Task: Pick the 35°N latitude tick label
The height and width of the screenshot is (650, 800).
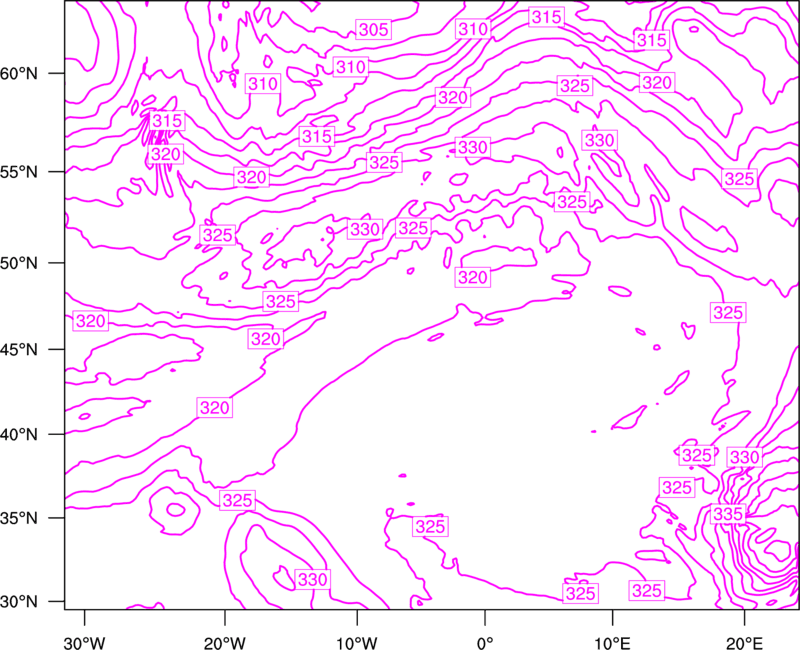Action: [19, 518]
